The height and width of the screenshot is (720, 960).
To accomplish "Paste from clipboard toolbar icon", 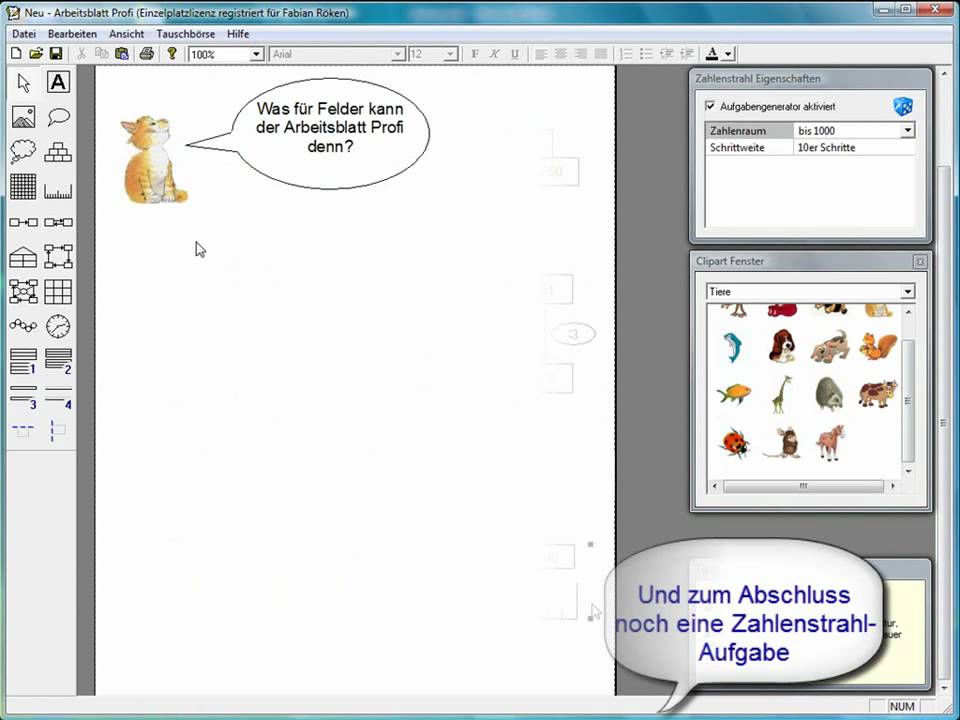I will coord(122,54).
